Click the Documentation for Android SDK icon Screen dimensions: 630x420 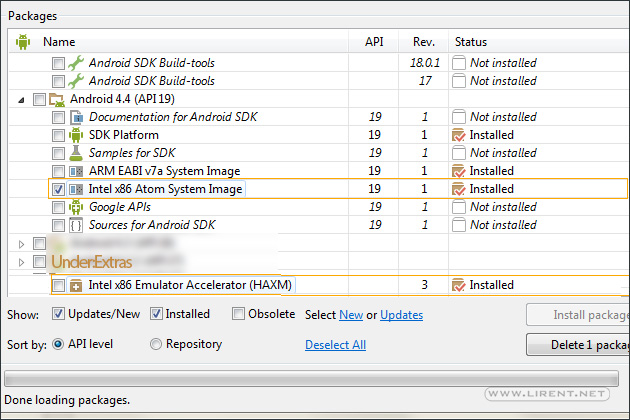(x=76, y=117)
